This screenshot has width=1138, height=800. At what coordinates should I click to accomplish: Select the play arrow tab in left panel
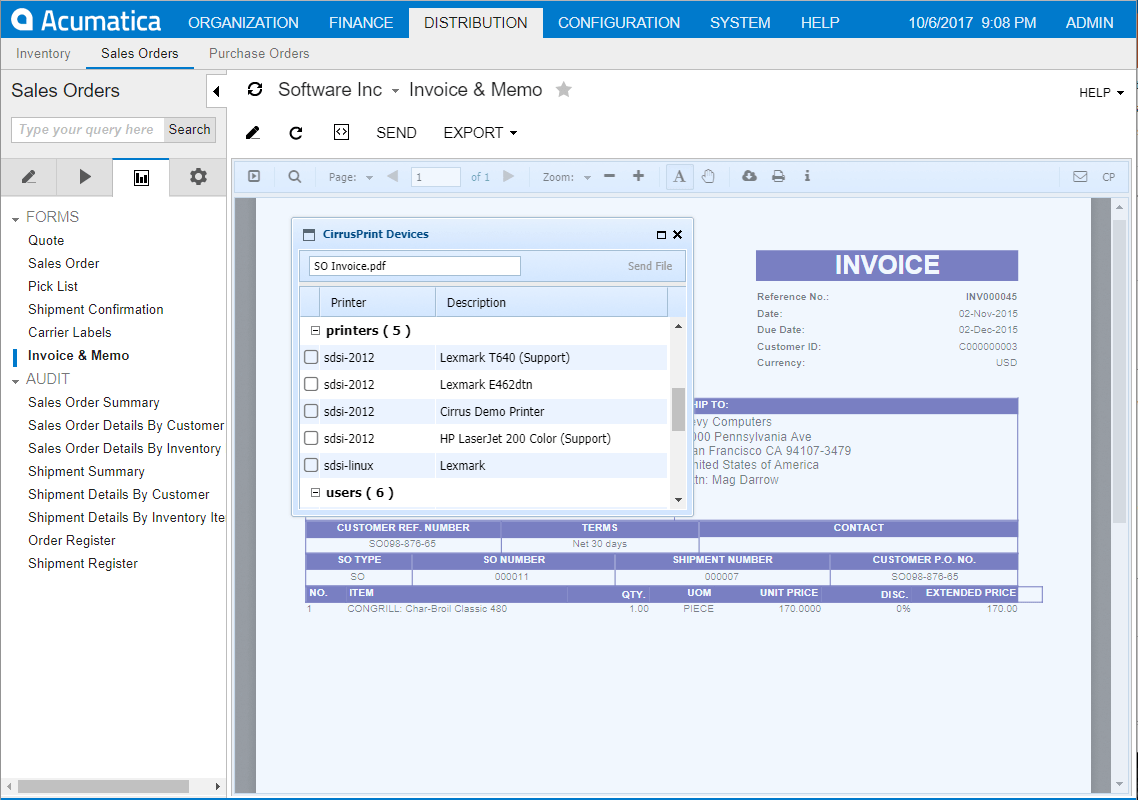pyautogui.click(x=85, y=176)
